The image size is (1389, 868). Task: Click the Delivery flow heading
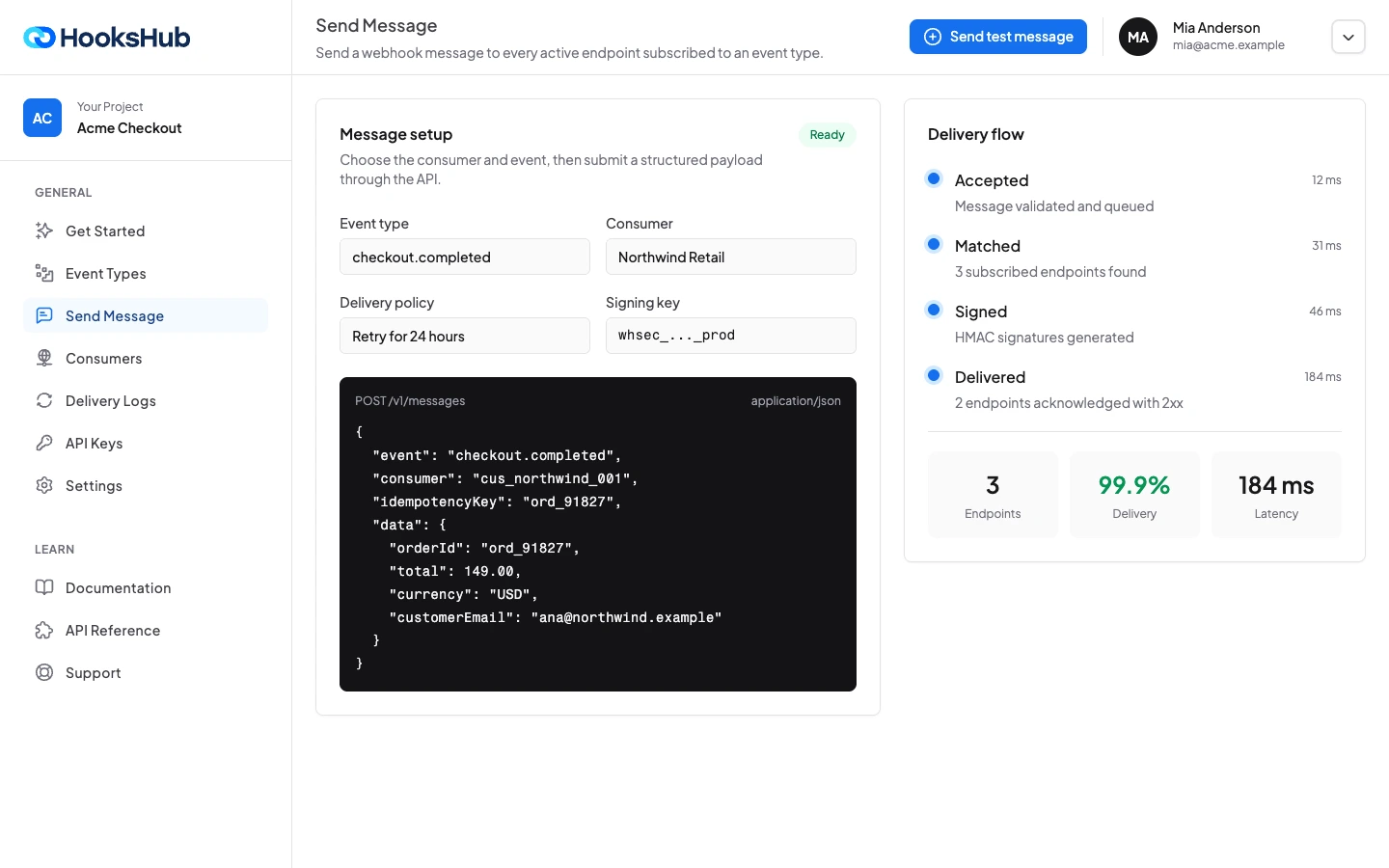pos(976,135)
